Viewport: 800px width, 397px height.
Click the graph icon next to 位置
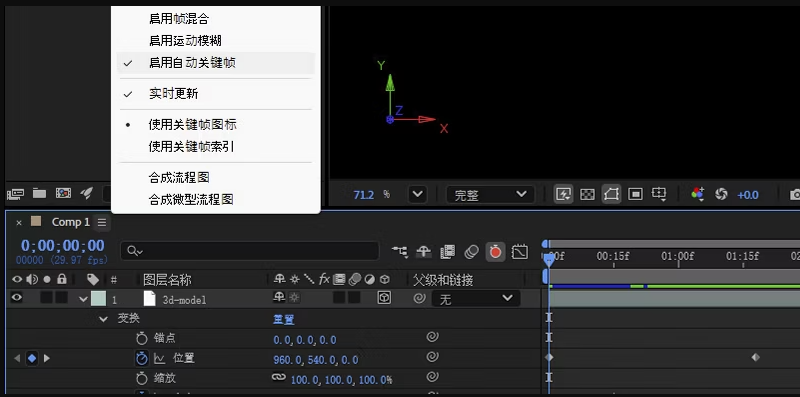pyautogui.click(x=160, y=359)
